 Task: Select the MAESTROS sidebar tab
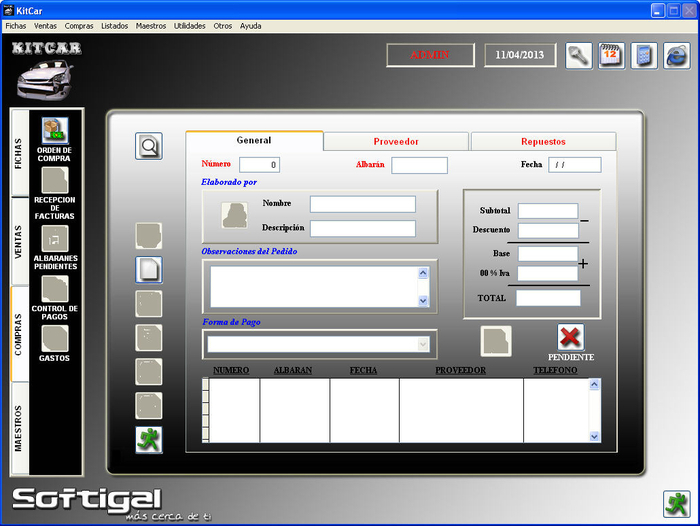[19, 428]
